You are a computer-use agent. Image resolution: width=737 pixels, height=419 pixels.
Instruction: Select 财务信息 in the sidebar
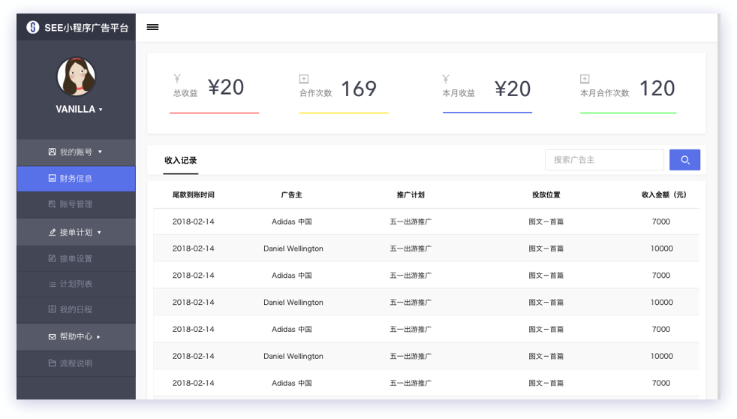point(76,179)
